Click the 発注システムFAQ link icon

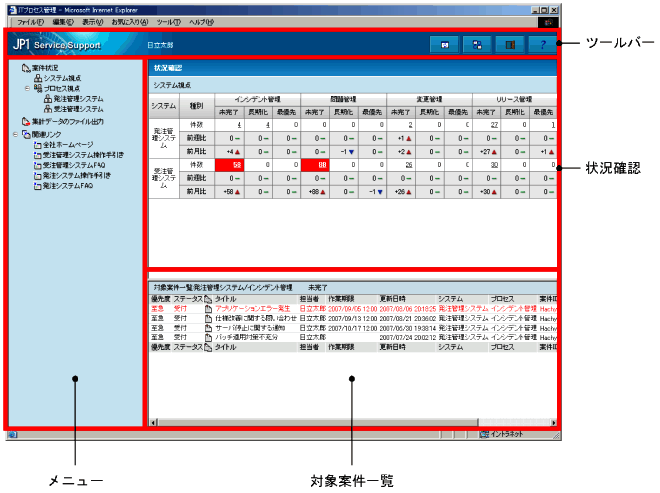coord(38,186)
